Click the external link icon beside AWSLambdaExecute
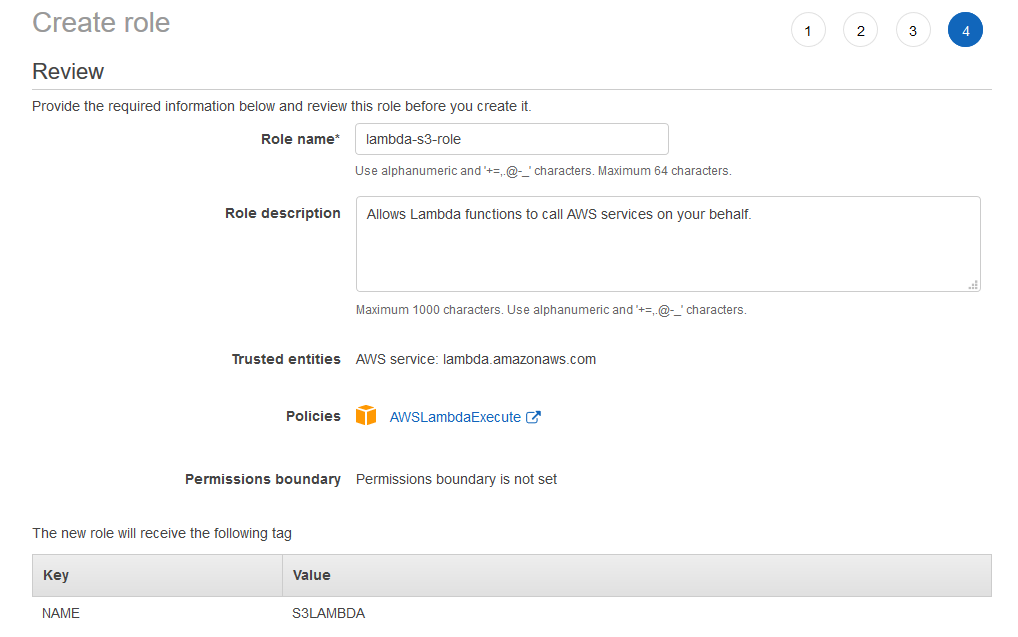The width and height of the screenshot is (1018, 637). point(533,417)
